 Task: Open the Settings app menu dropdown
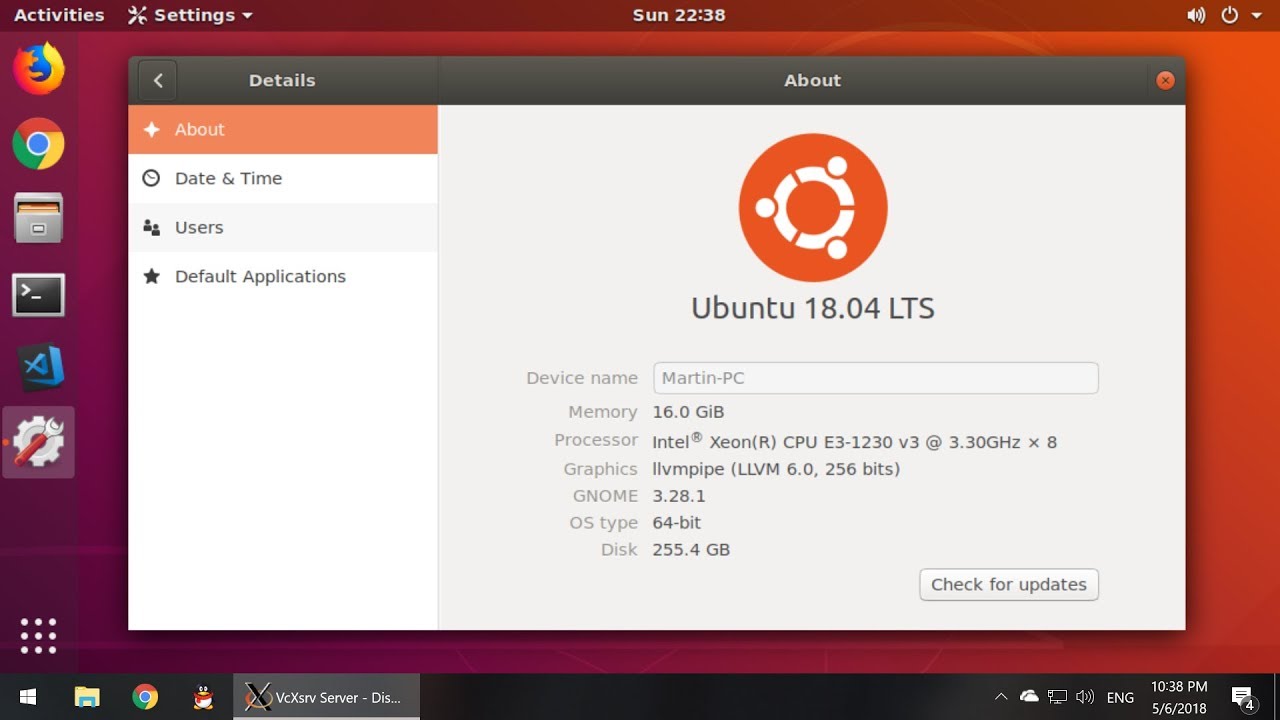coord(190,15)
